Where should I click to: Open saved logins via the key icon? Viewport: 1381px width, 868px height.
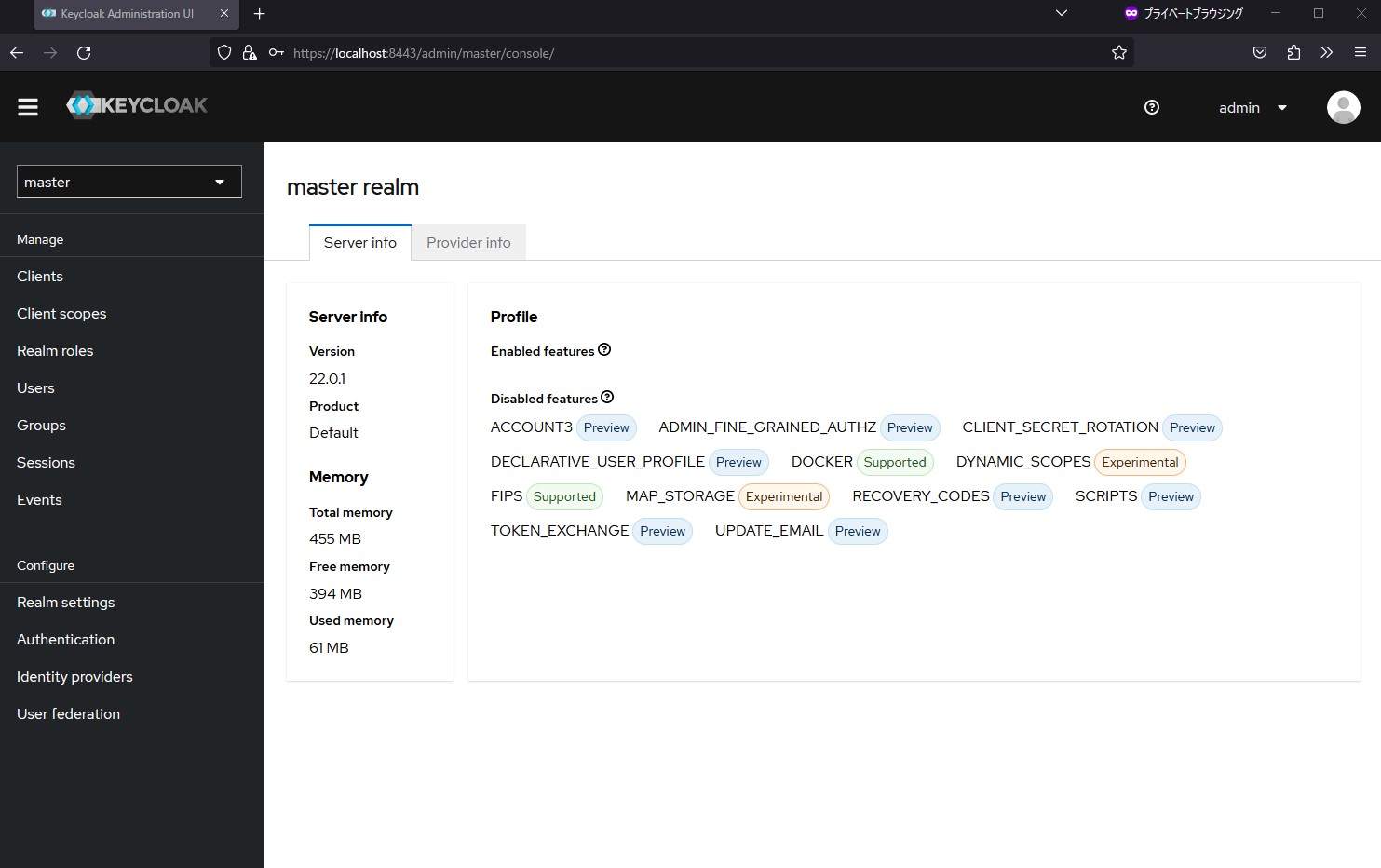point(276,53)
